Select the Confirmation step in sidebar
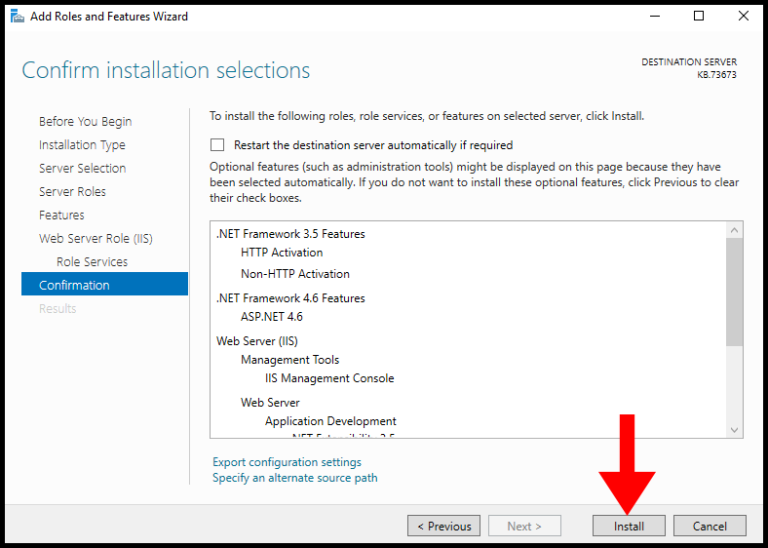This screenshot has width=768, height=548. (74, 285)
